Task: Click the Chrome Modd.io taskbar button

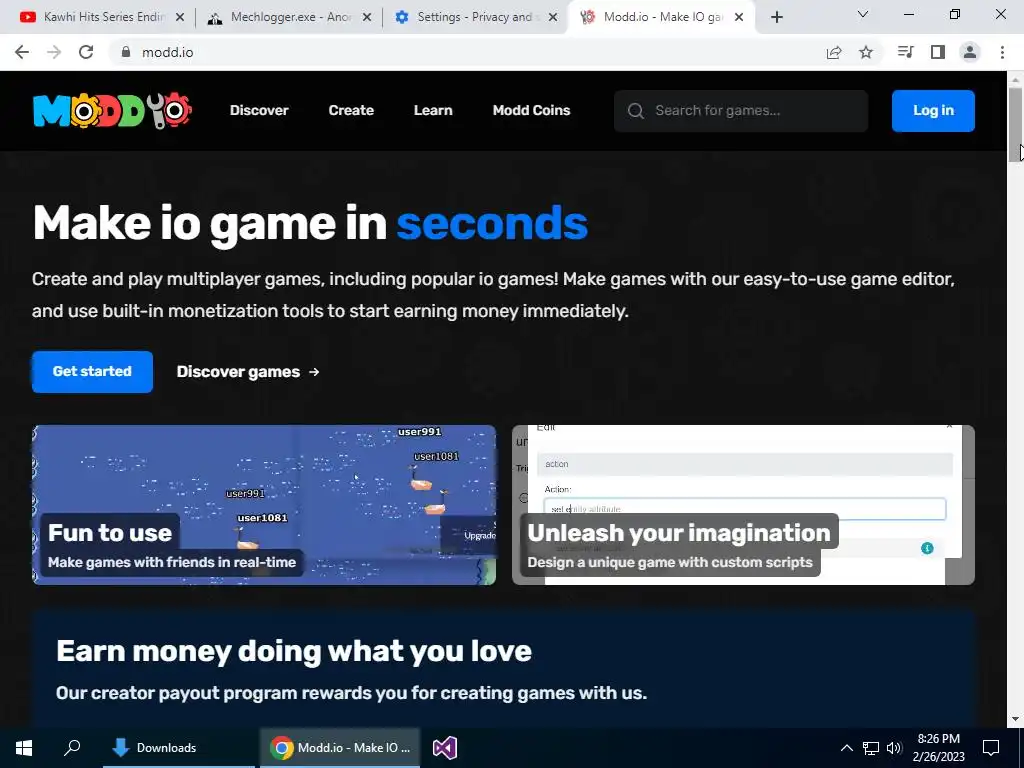Action: [x=340, y=748]
